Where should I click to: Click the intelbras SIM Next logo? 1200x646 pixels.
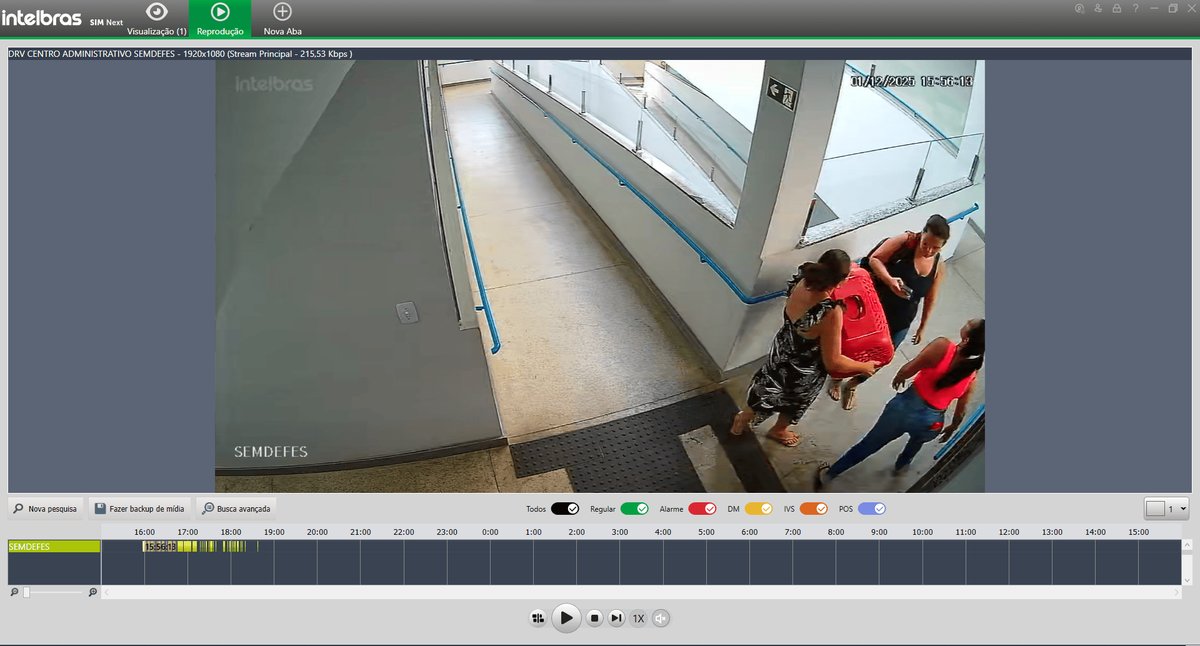click(x=62, y=18)
